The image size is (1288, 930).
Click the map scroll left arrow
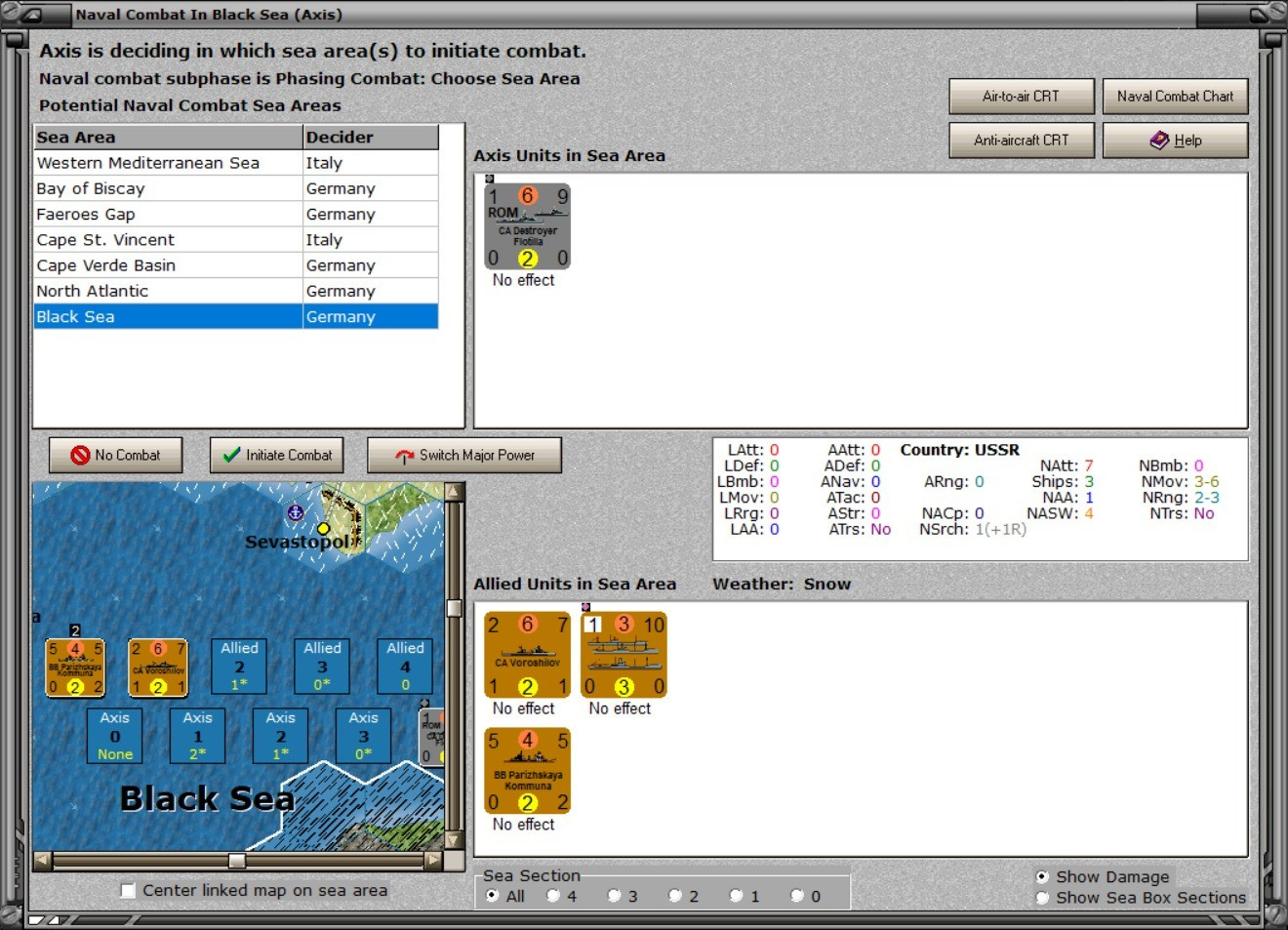pos(42,861)
